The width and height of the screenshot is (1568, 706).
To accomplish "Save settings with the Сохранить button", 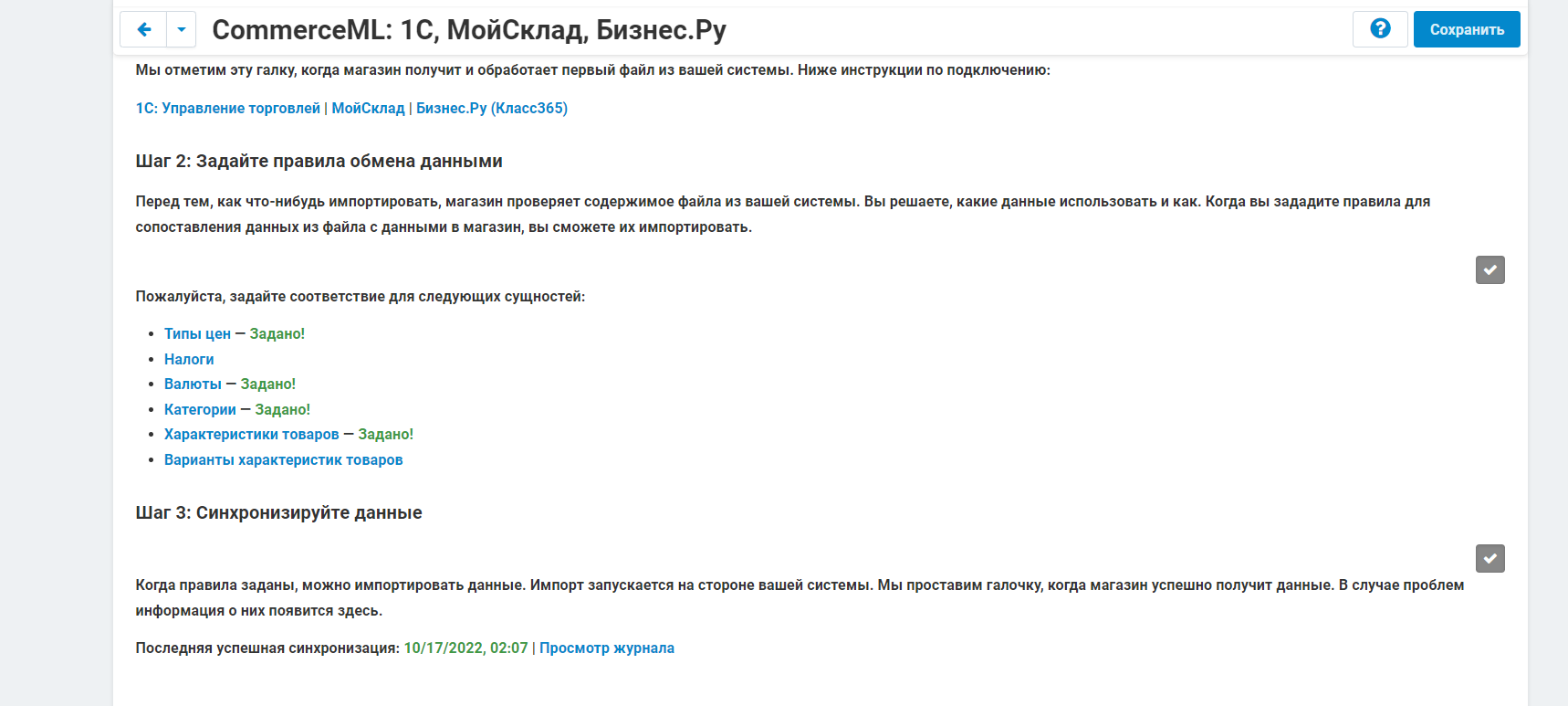I will (x=1467, y=29).
